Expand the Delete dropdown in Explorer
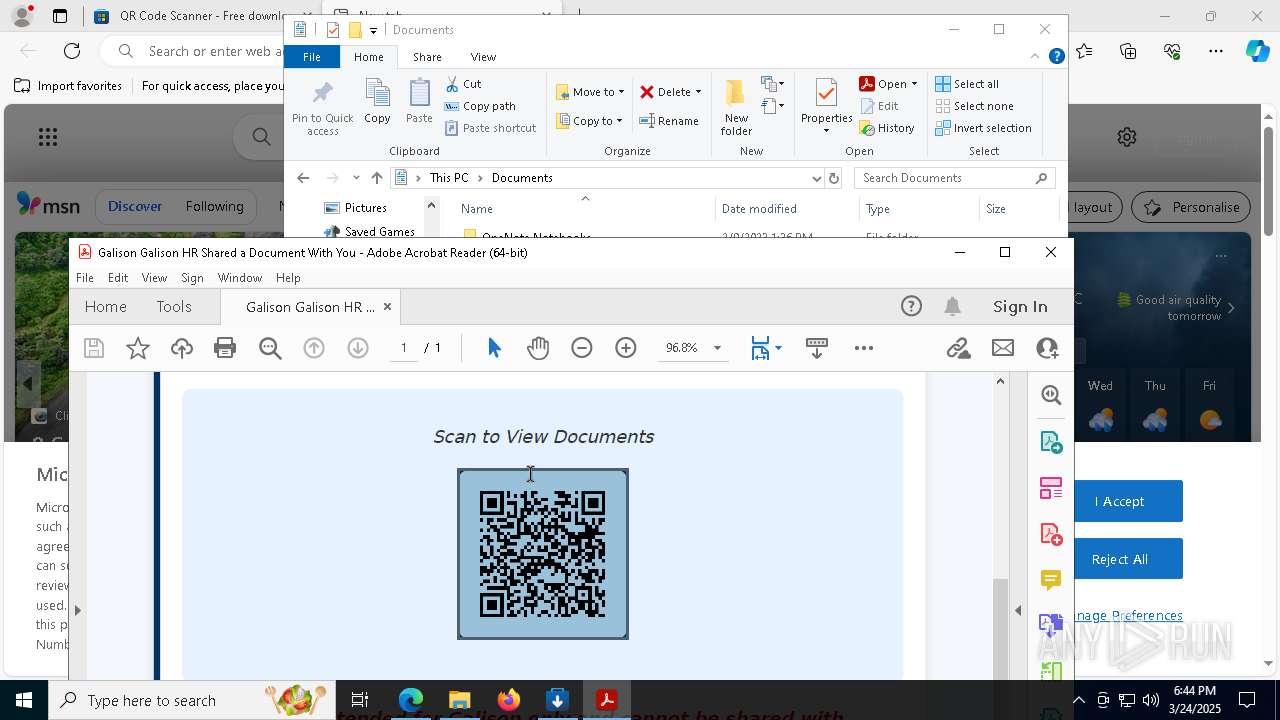The width and height of the screenshot is (1280, 720). click(x=698, y=92)
